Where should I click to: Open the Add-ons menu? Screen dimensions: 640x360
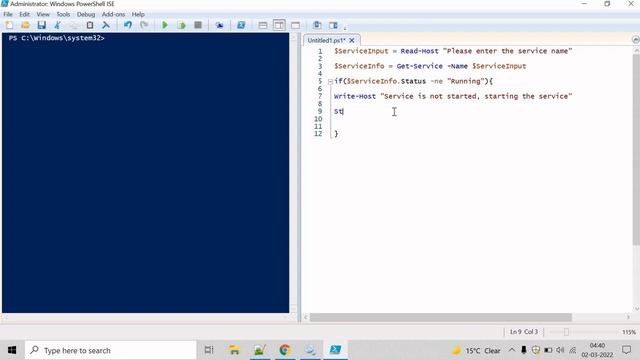tap(113, 14)
